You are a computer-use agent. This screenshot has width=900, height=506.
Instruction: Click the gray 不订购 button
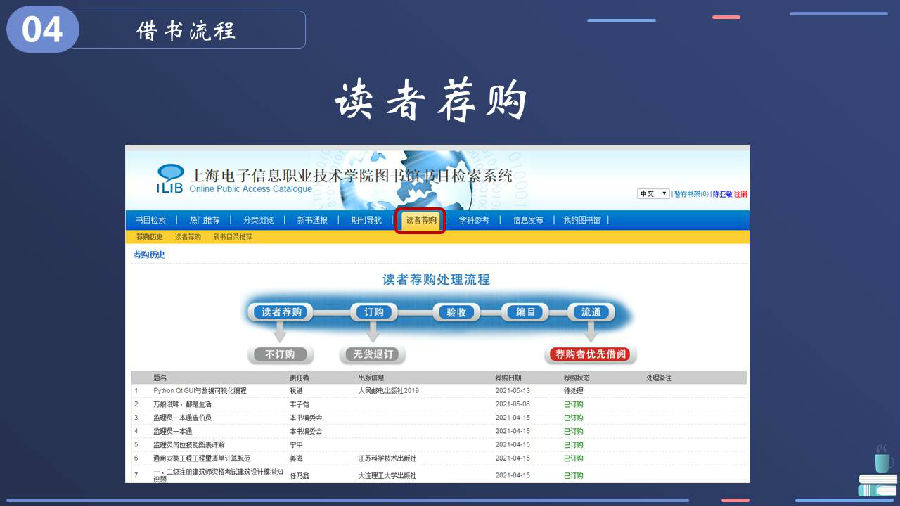(x=281, y=354)
